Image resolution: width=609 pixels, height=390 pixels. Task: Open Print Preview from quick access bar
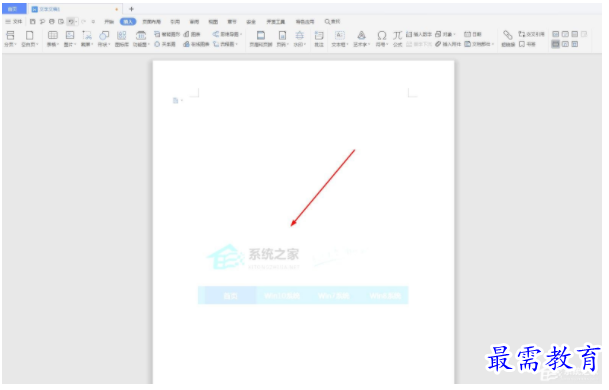click(x=61, y=22)
